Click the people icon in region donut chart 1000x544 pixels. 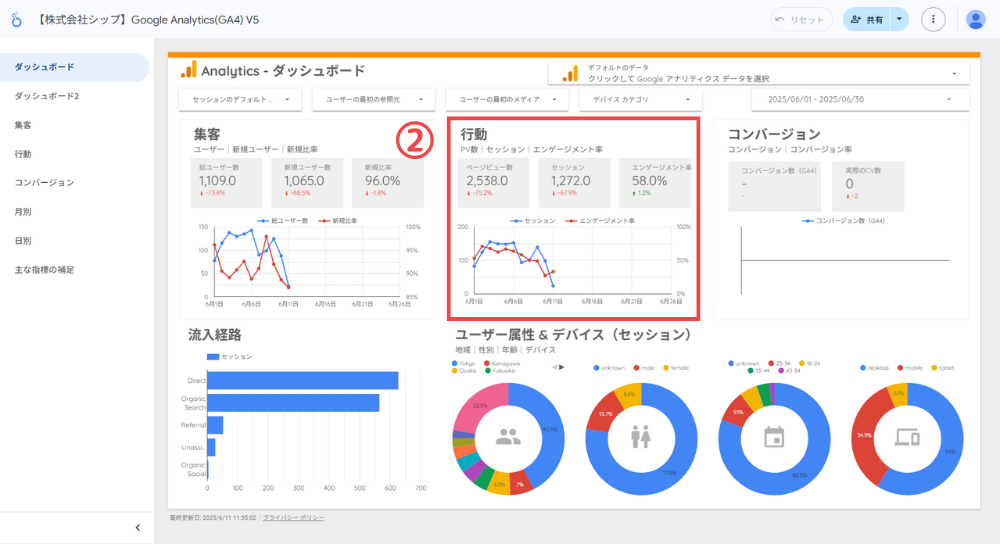pyautogui.click(x=508, y=437)
